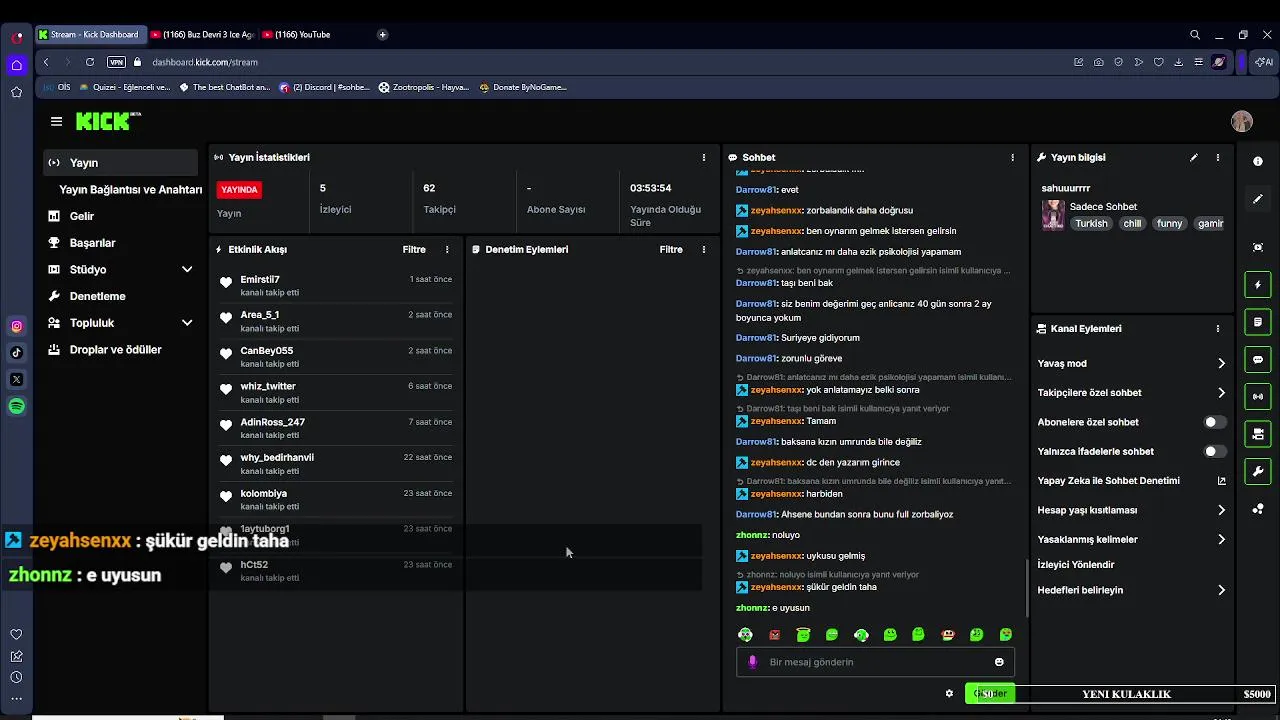Screen dimensions: 1280x720
Task: Open Filtre dropdown in Denetim Eylemleri
Action: (671, 249)
